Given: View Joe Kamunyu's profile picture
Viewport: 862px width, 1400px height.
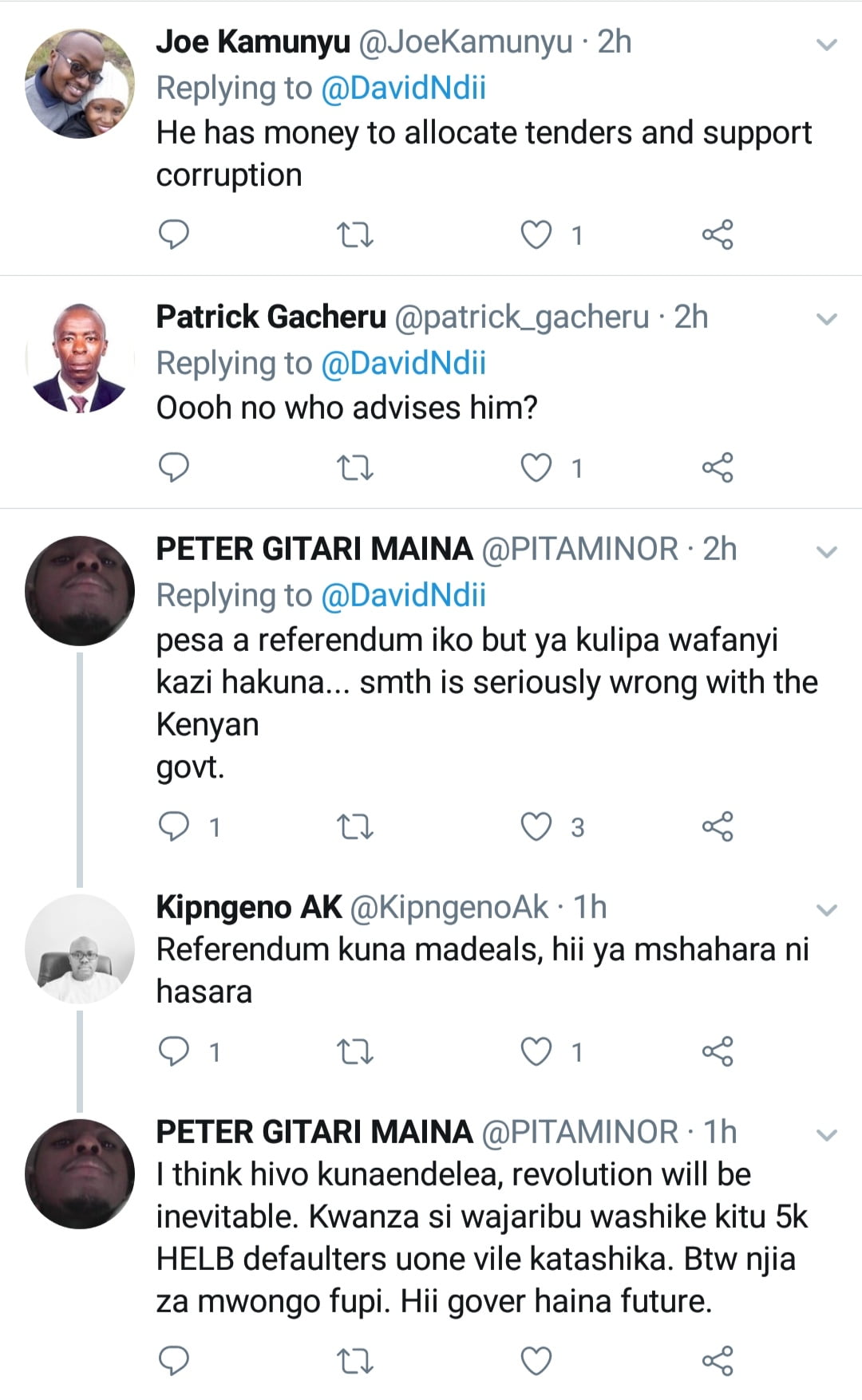Looking at the screenshot, I should pos(80,84).
